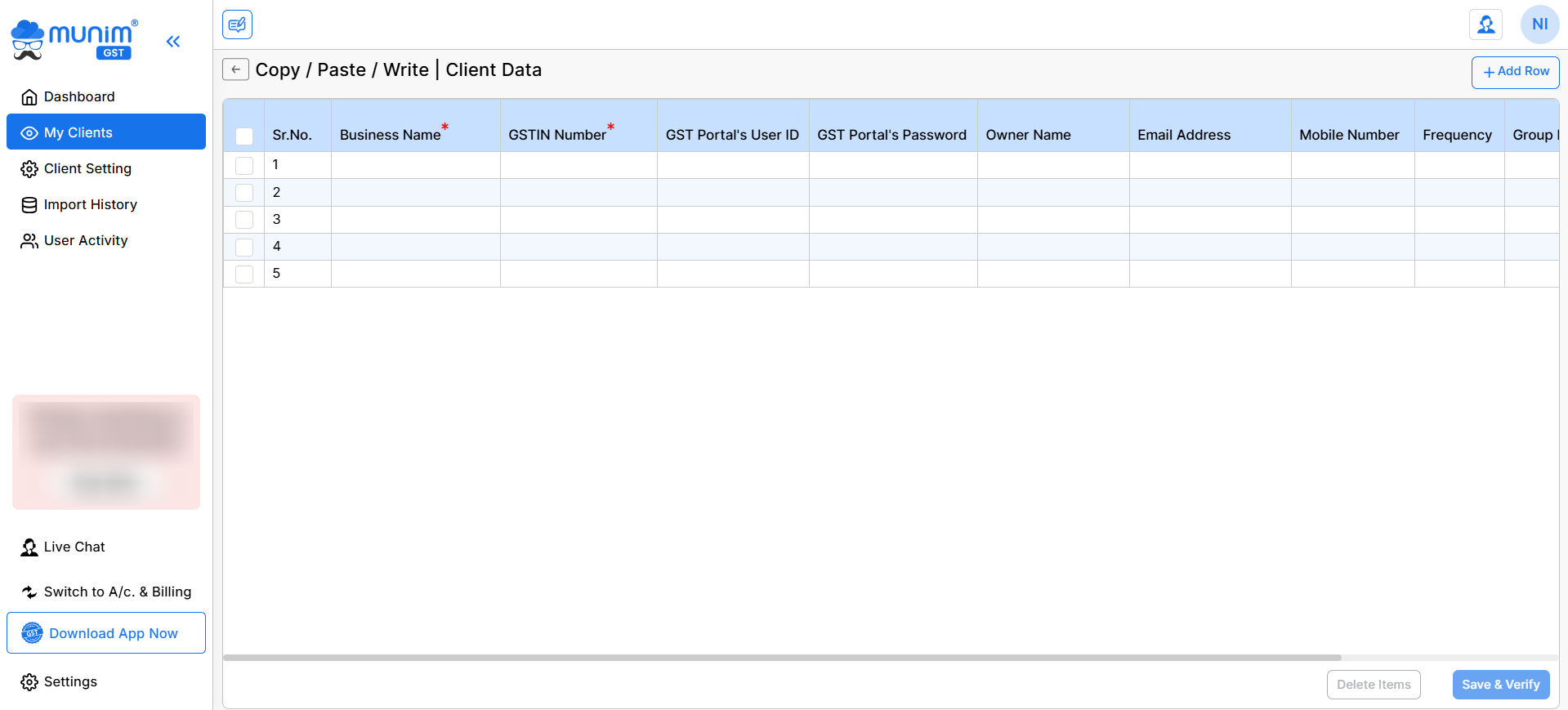Open the NI user profile avatar
1568x710 pixels.
(x=1539, y=25)
